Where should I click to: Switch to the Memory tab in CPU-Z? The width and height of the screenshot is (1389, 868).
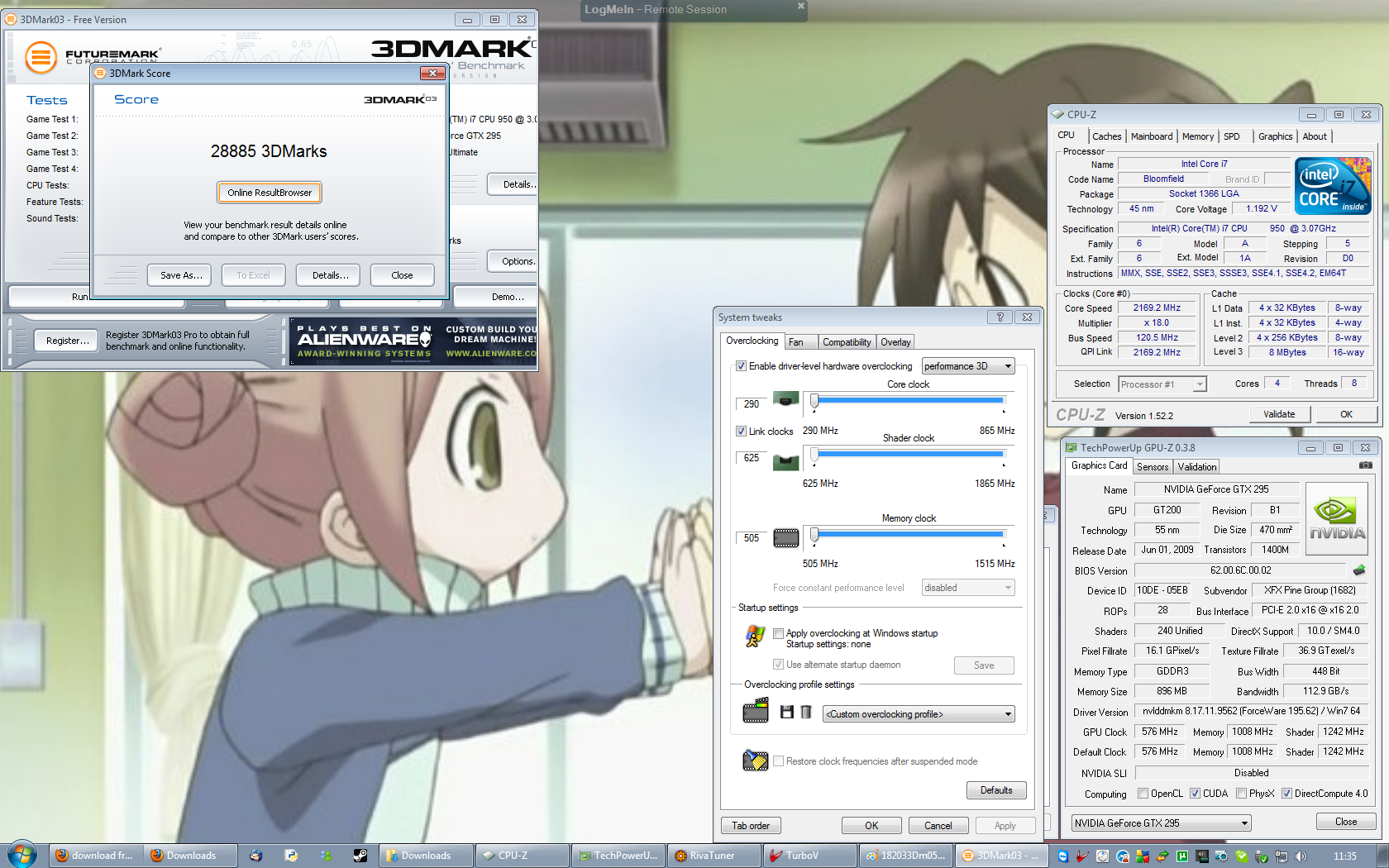(1198, 136)
